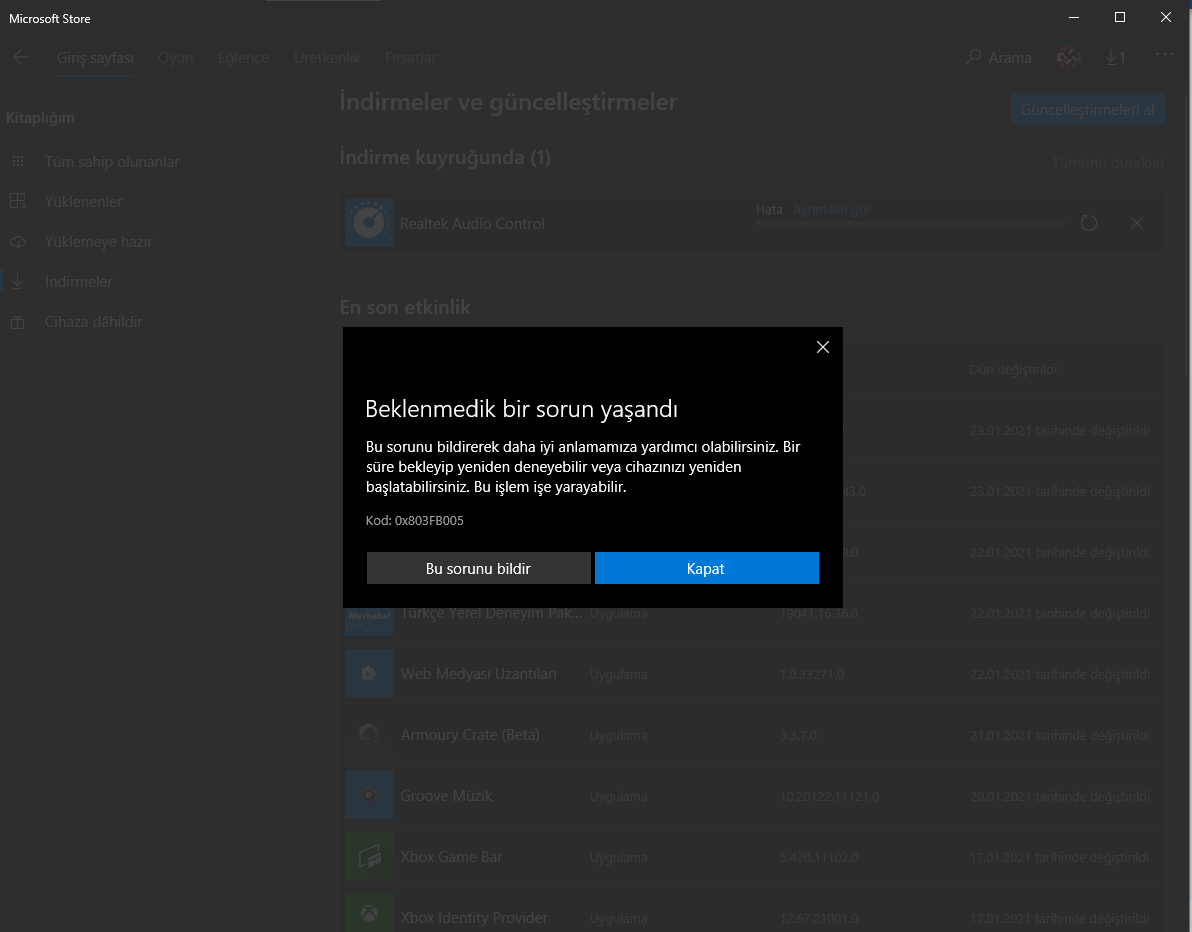Select 'Tüm sahip olunanlar' in sidebar
The height and width of the screenshot is (932, 1192).
112,162
